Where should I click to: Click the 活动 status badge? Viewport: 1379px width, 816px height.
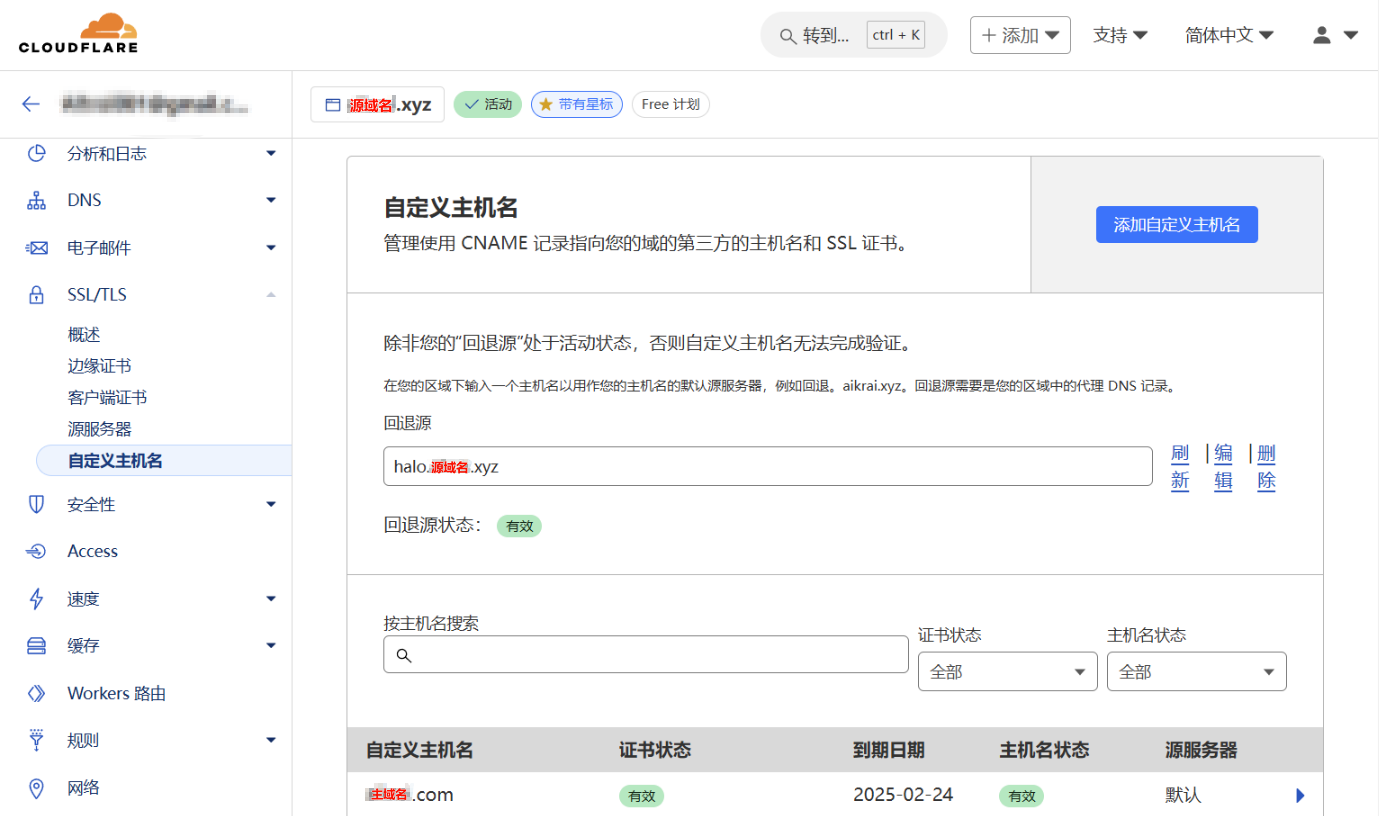488,104
